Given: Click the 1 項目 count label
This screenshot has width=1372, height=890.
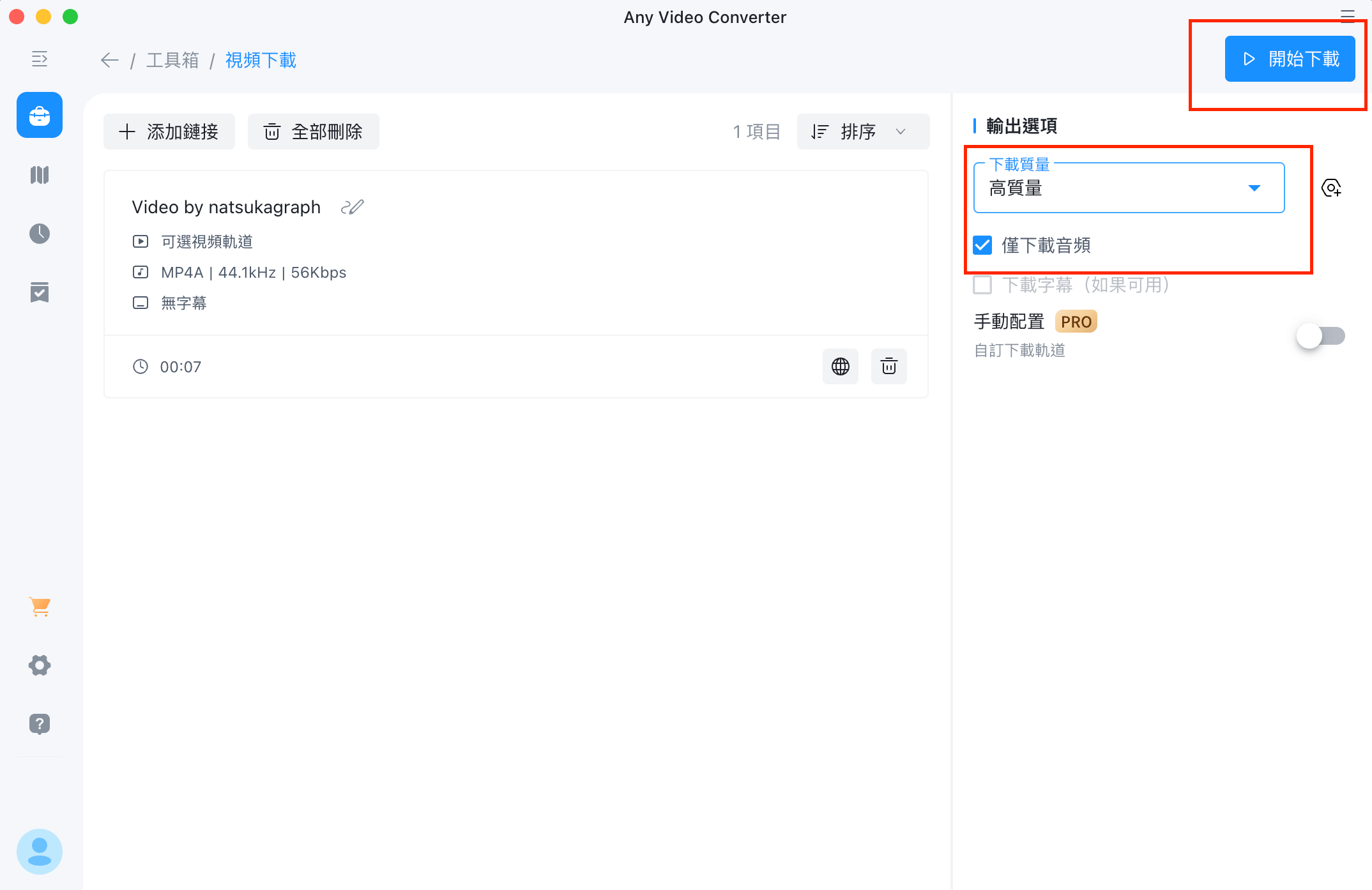Looking at the screenshot, I should pyautogui.click(x=756, y=132).
